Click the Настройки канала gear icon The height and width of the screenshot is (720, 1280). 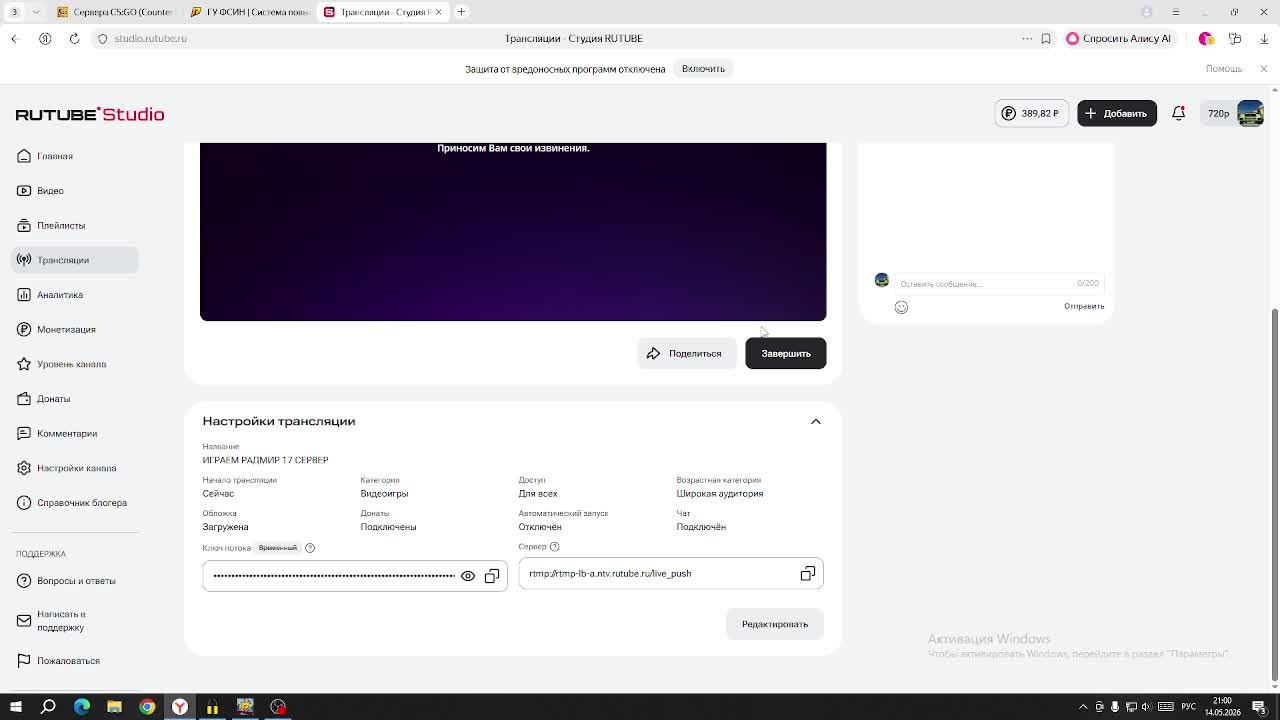pos(24,468)
